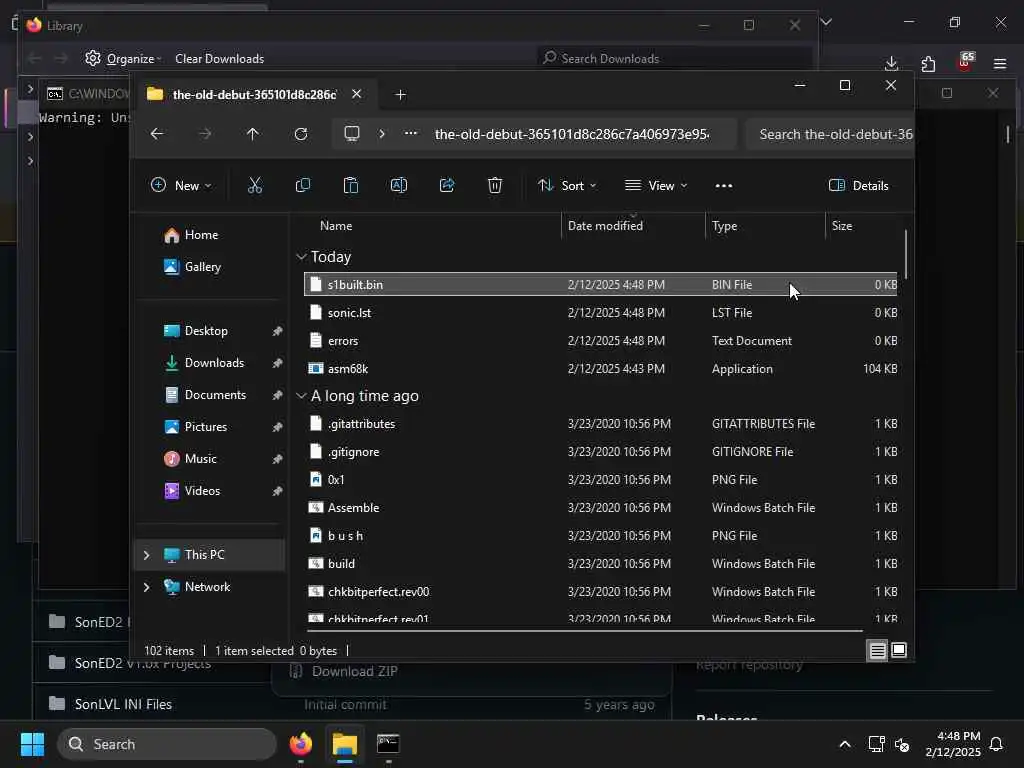Select the sonic.lst file
The width and height of the screenshot is (1024, 768).
(x=600, y=313)
